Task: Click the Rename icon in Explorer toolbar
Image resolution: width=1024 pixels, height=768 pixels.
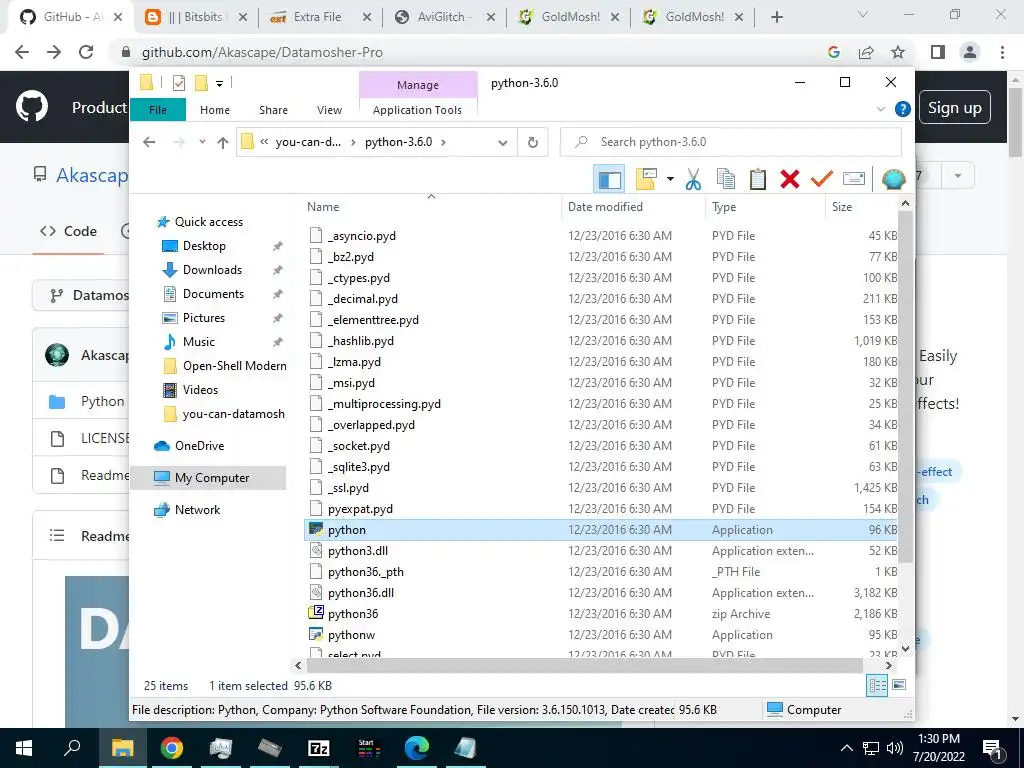Action: pos(854,178)
